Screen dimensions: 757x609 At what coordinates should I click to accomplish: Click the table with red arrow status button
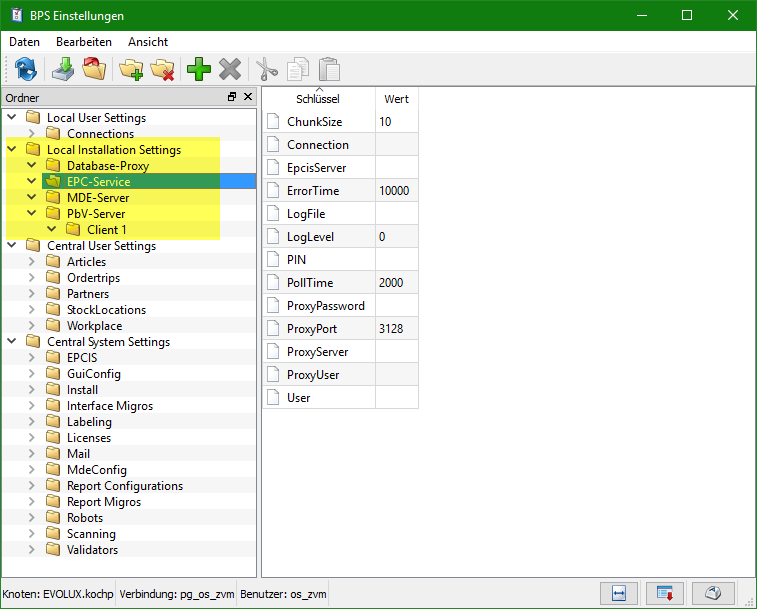[x=664, y=593]
